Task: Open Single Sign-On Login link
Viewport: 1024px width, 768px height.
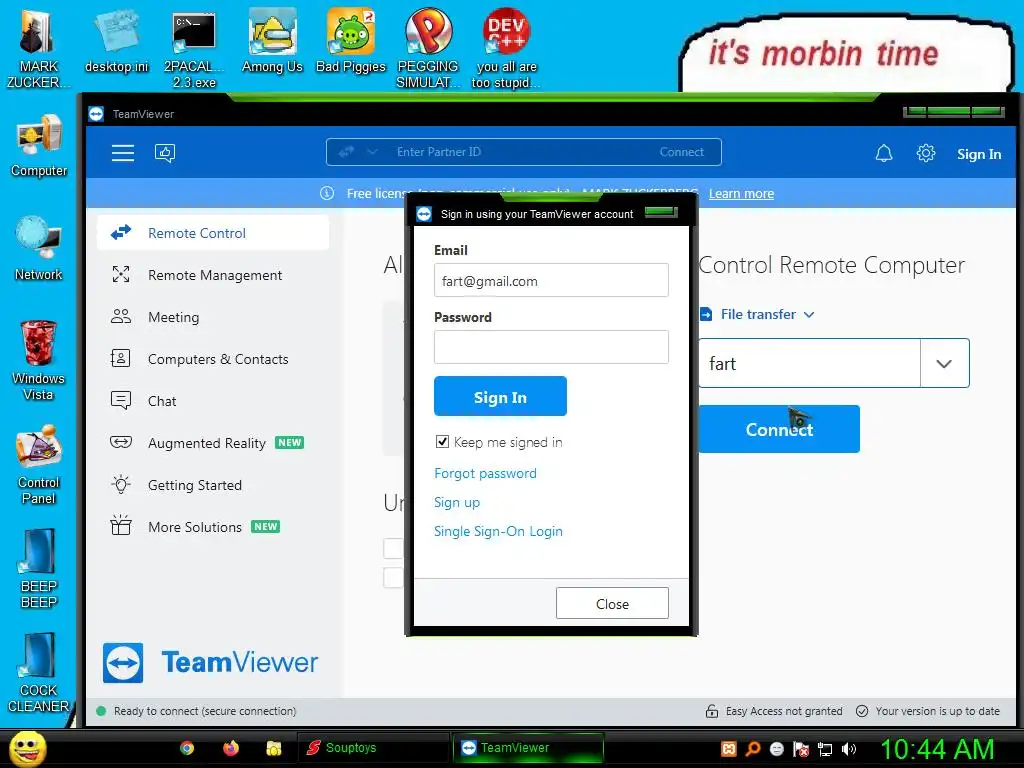Action: click(498, 532)
